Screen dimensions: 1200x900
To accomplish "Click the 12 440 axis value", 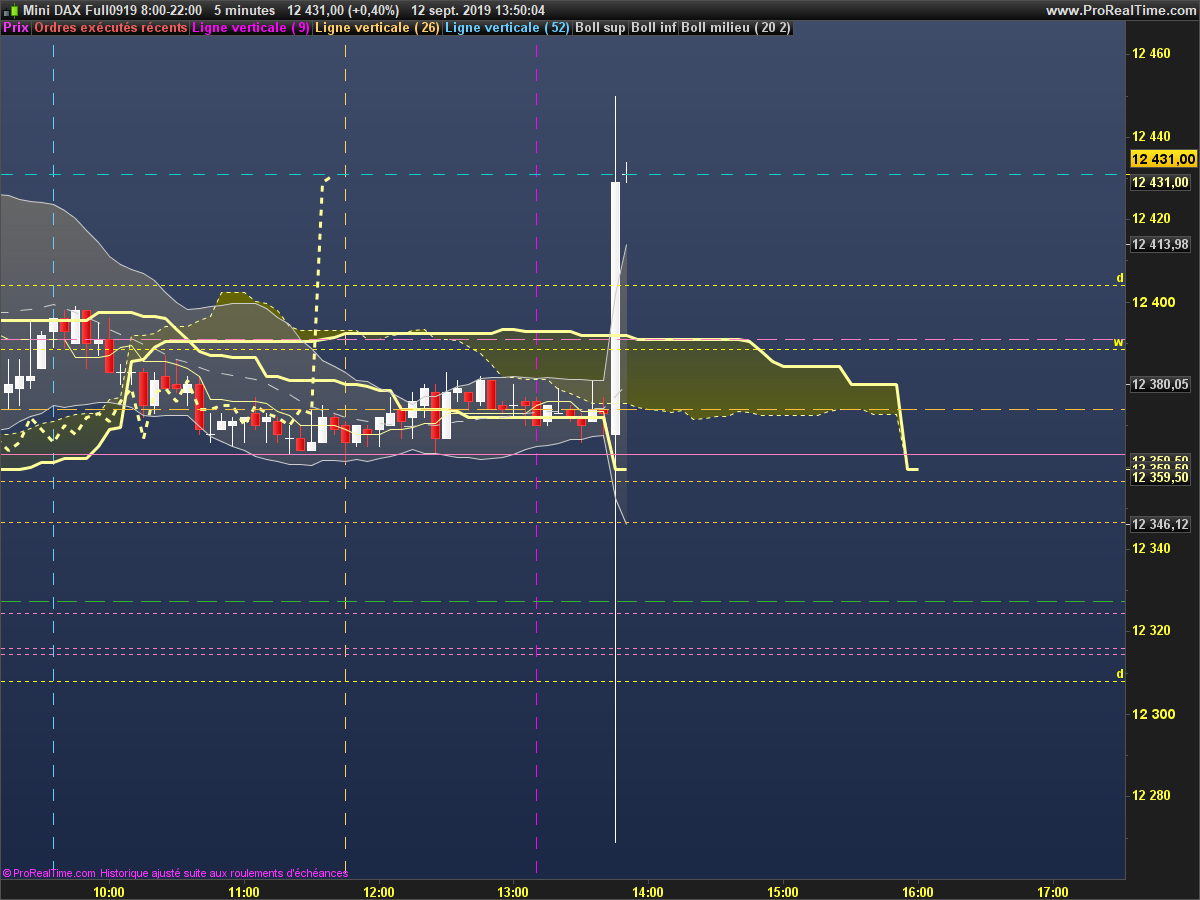I will tap(1151, 136).
